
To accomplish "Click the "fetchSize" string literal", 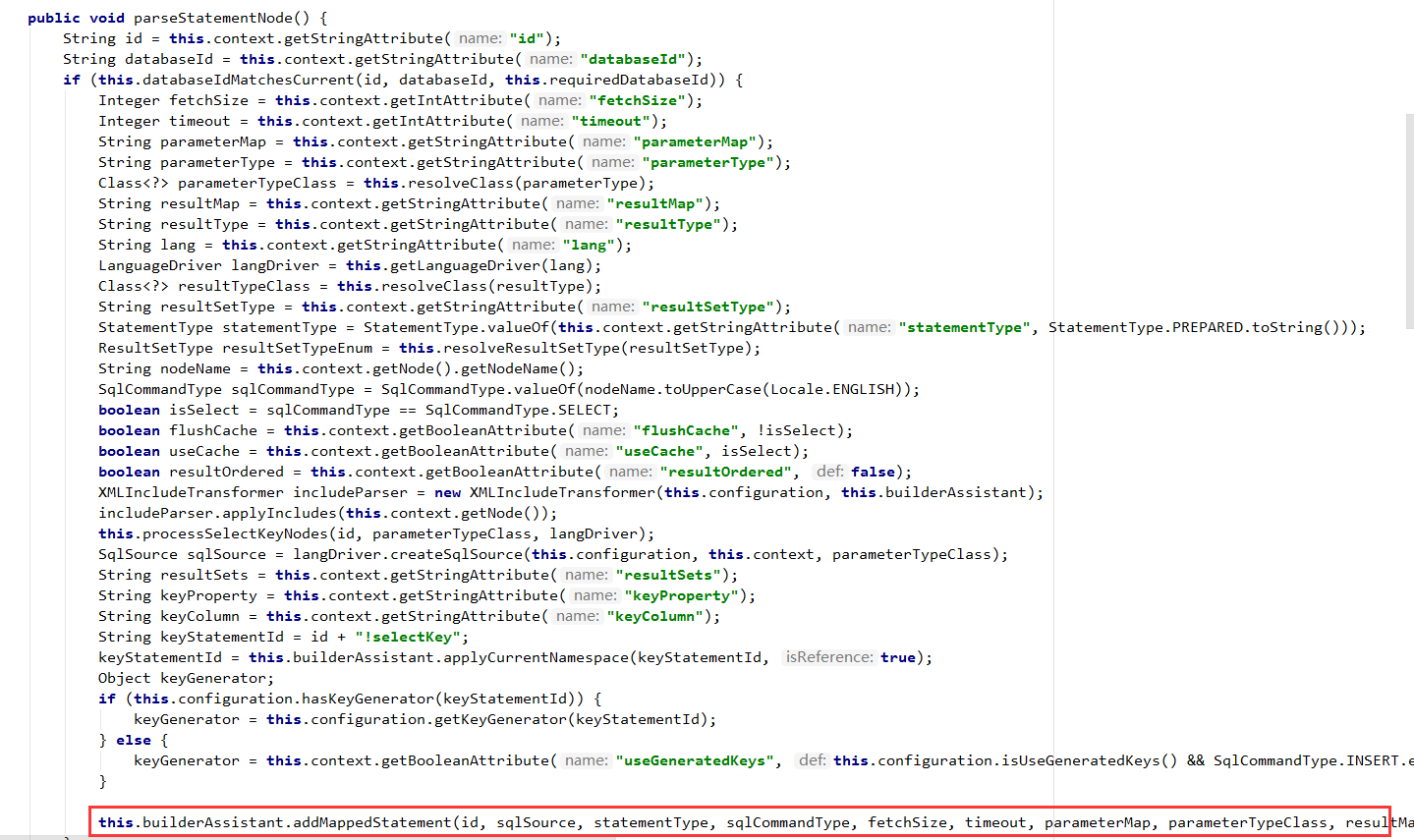I will (638, 100).
